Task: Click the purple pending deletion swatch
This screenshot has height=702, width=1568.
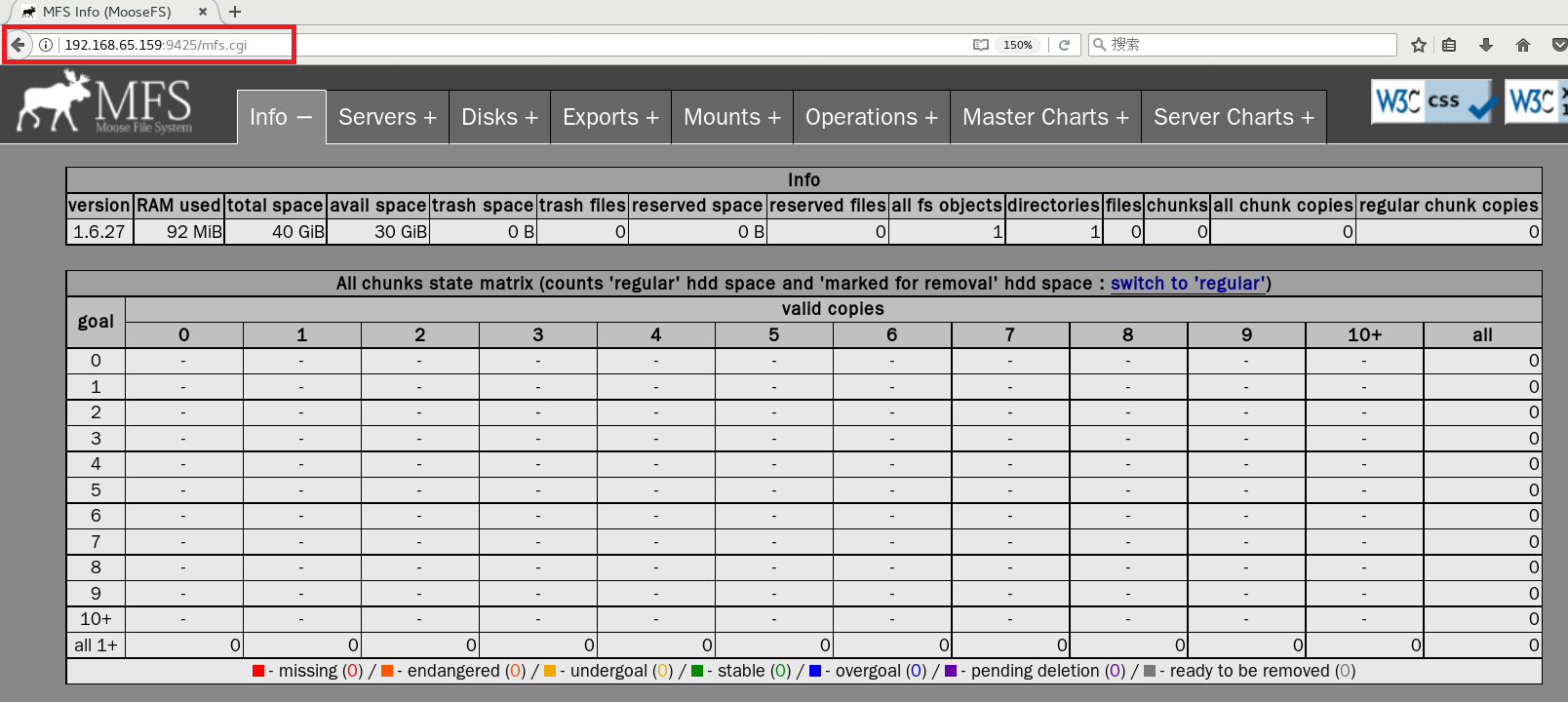Action: (x=951, y=671)
